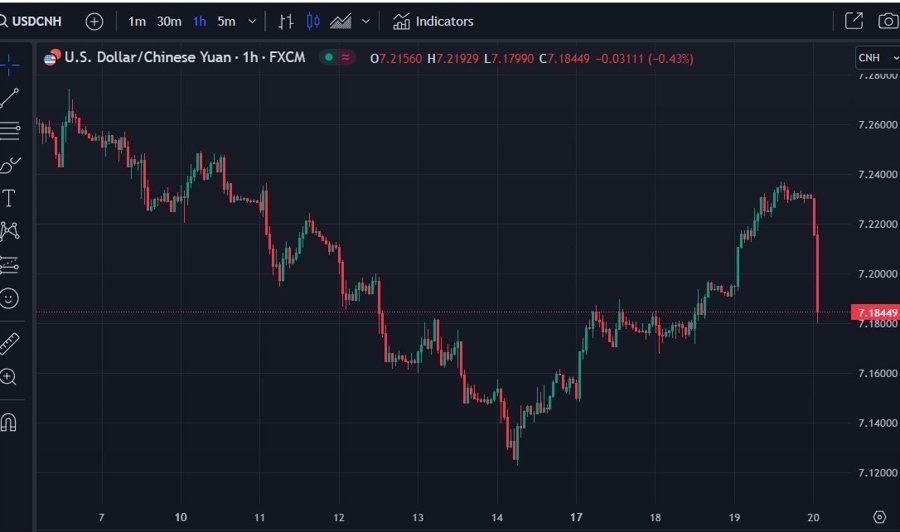Click the zoom in tool
The height and width of the screenshot is (532, 900).
(9, 377)
